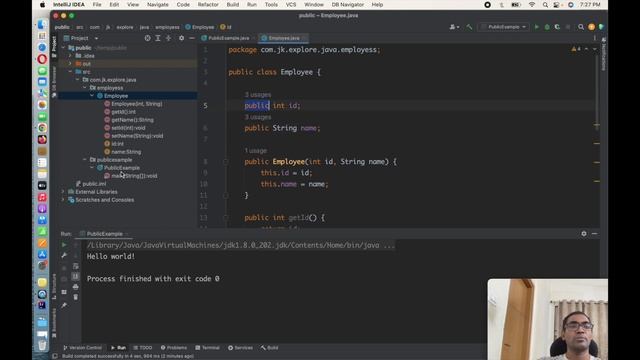Screen dimensions: 640x360
Task: Clear Run console with trash icon
Action: coord(76,297)
